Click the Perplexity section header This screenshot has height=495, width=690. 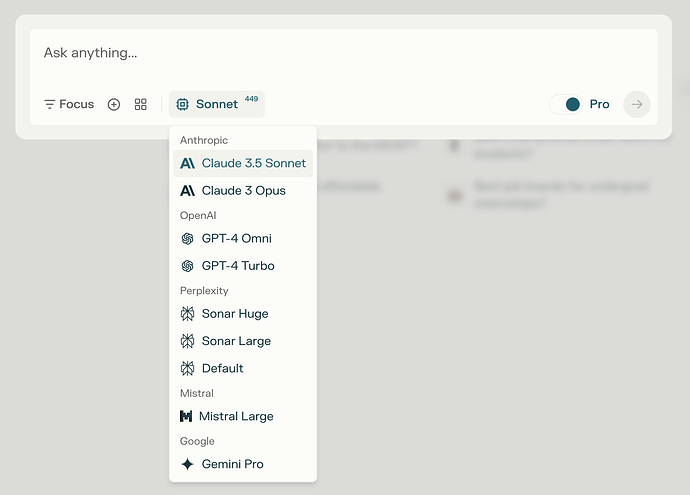click(x=204, y=291)
